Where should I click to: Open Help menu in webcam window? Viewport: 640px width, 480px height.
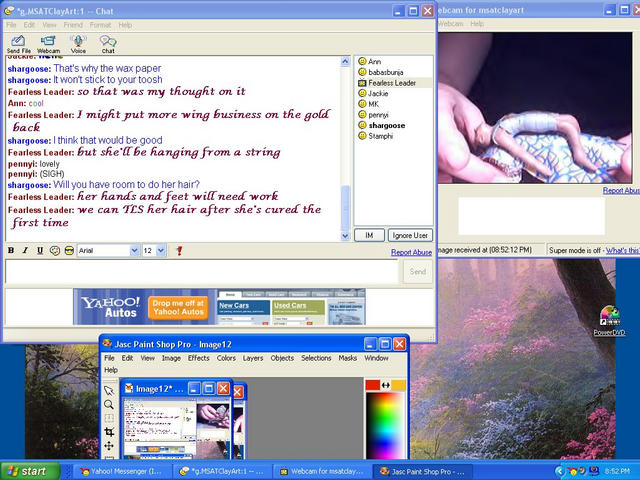[477, 24]
